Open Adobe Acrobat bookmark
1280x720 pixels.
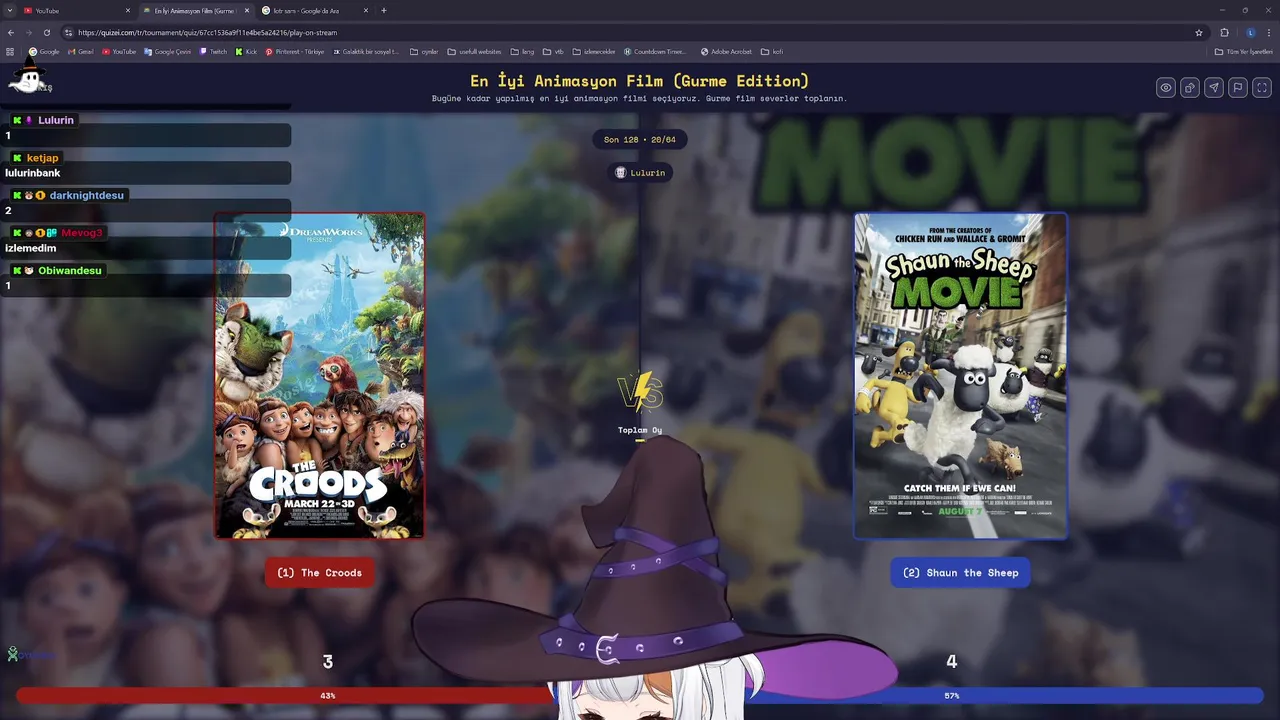click(x=726, y=51)
